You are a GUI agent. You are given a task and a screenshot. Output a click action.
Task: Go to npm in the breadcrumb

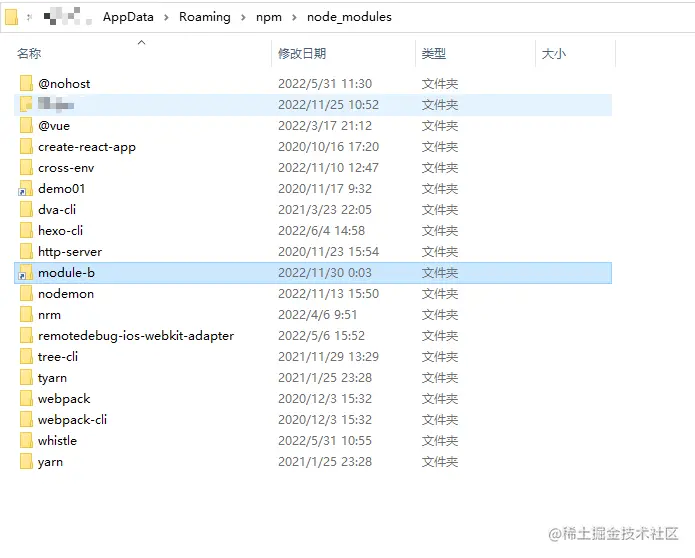point(269,17)
